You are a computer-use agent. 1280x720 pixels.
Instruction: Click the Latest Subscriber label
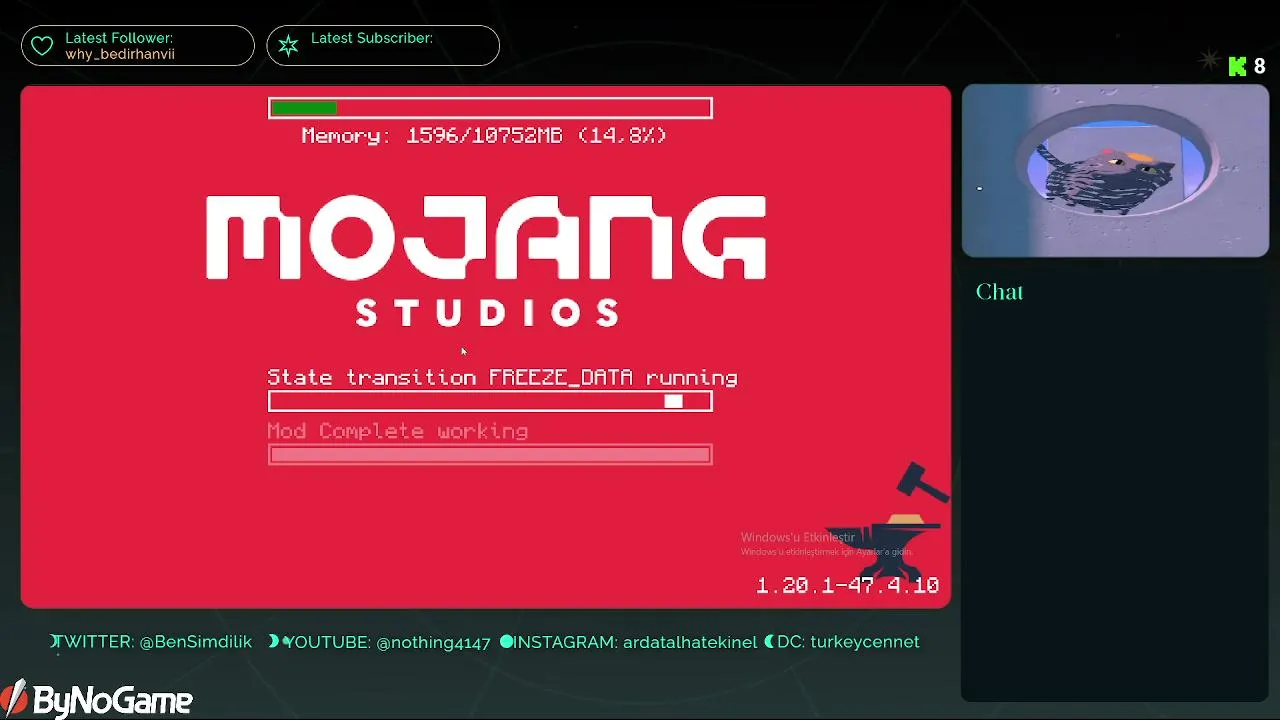pos(372,38)
